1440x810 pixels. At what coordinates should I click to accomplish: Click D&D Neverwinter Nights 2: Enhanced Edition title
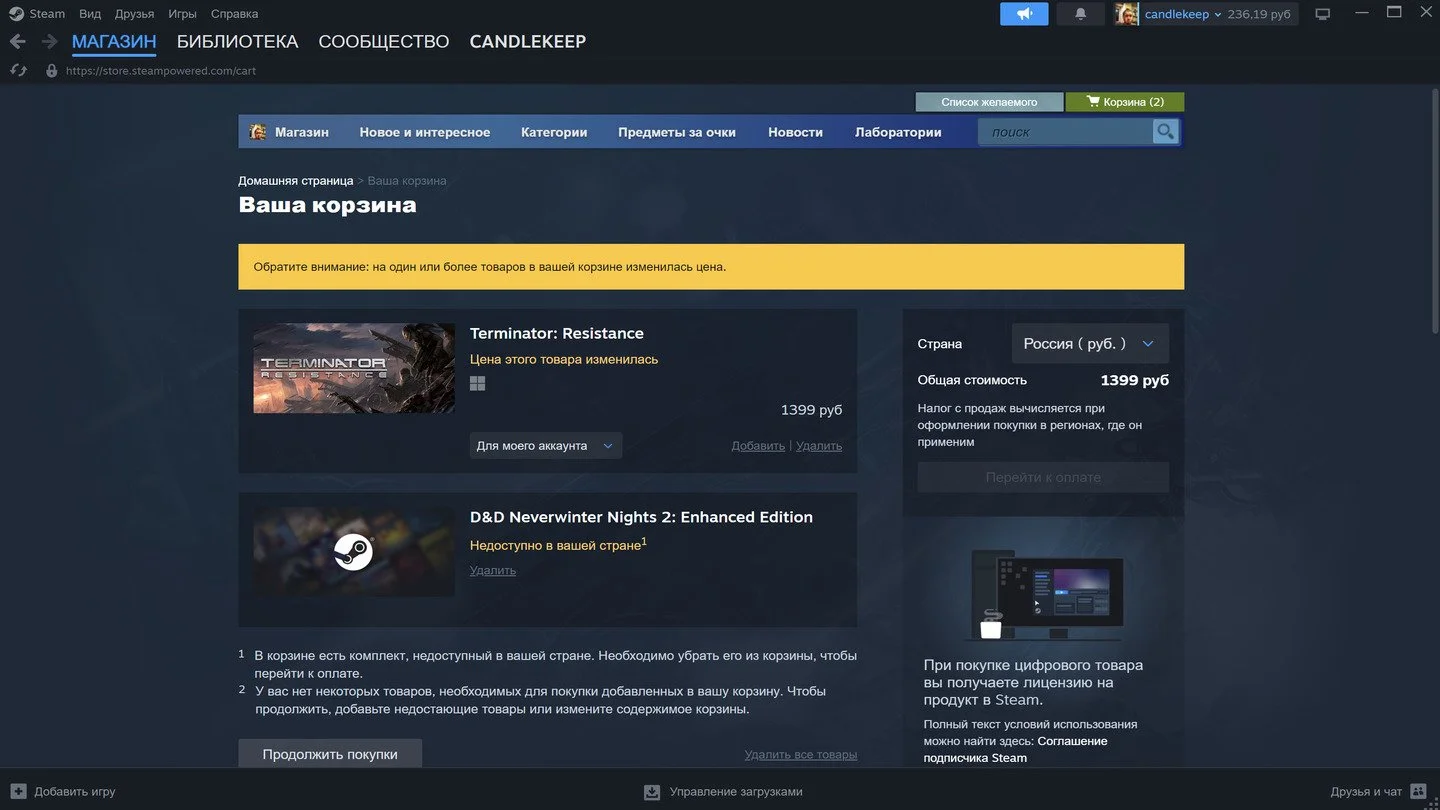pos(641,517)
